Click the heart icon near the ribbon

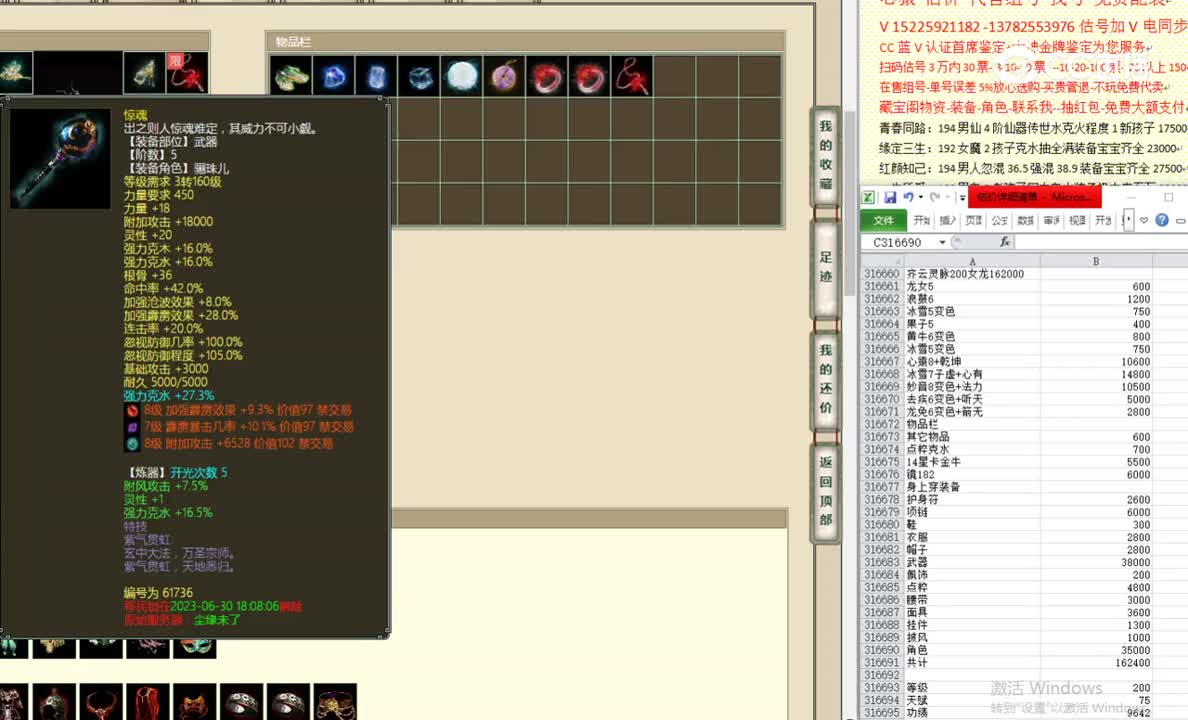coord(1143,219)
